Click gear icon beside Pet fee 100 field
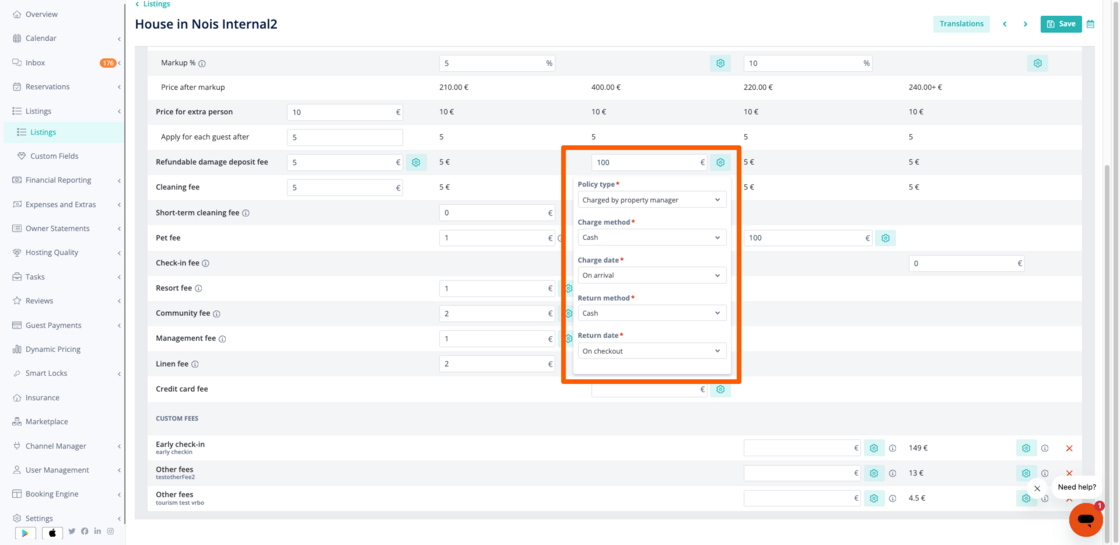This screenshot has width=1120, height=545. (886, 238)
